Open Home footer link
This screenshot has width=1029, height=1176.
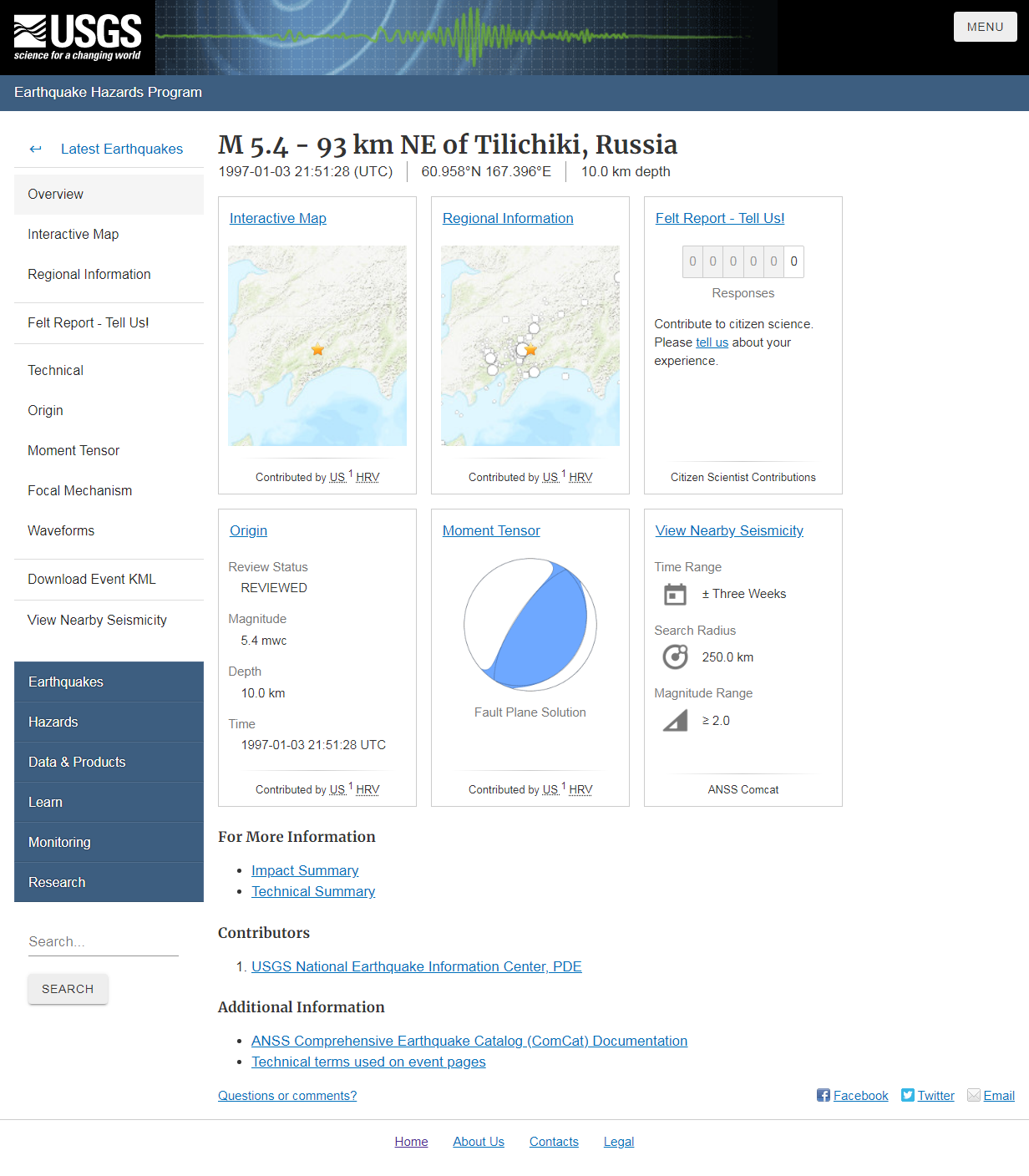tap(411, 1142)
